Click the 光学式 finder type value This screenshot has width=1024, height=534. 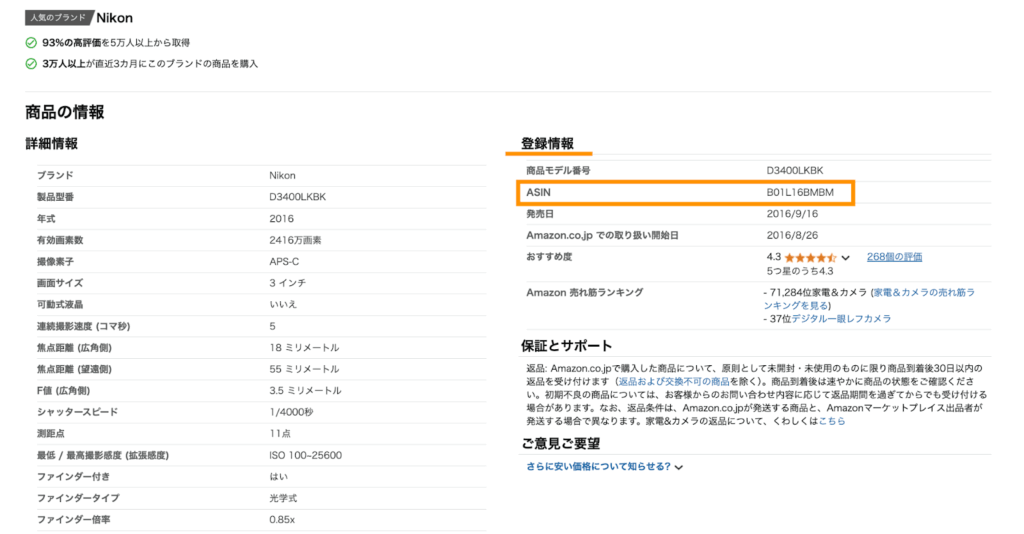283,499
